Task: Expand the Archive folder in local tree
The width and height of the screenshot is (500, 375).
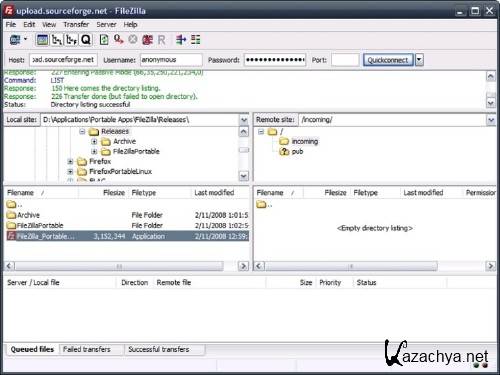Action: click(x=94, y=142)
